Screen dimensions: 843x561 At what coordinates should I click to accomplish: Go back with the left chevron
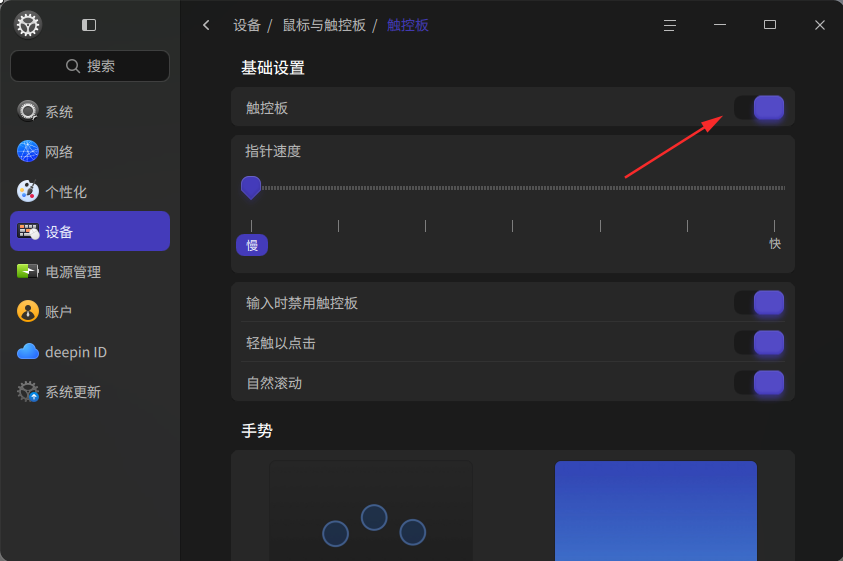pyautogui.click(x=206, y=25)
